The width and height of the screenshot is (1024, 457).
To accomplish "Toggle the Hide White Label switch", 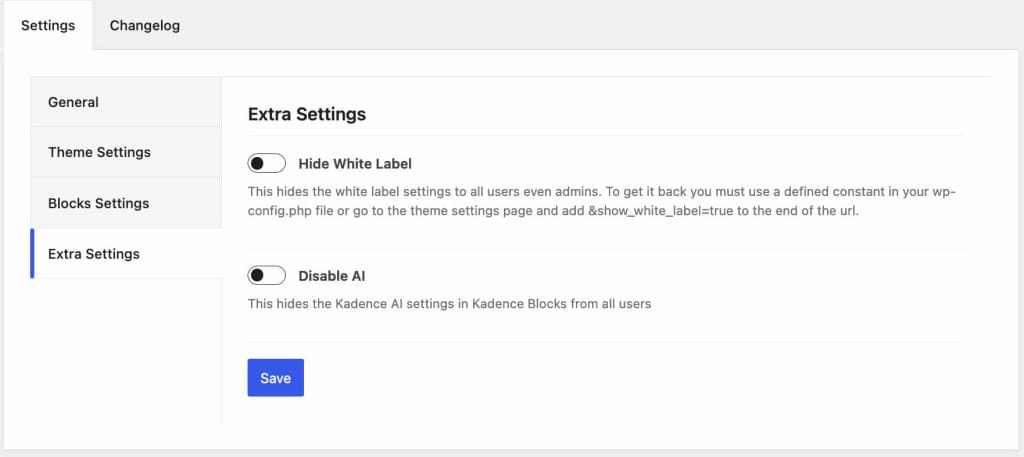I will tap(266, 163).
